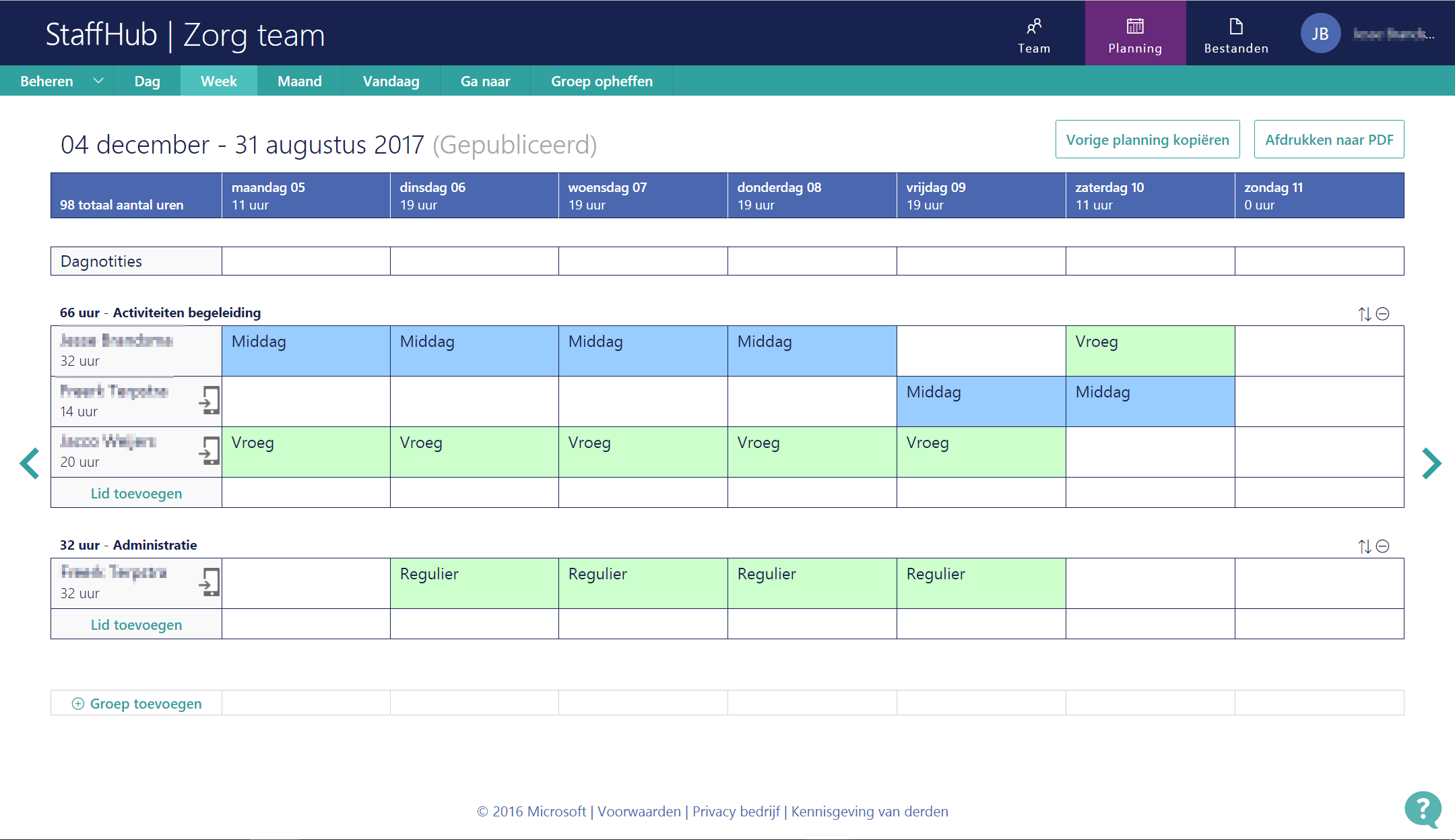
Task: Expand the Beheren dropdown arrow
Action: click(98, 81)
